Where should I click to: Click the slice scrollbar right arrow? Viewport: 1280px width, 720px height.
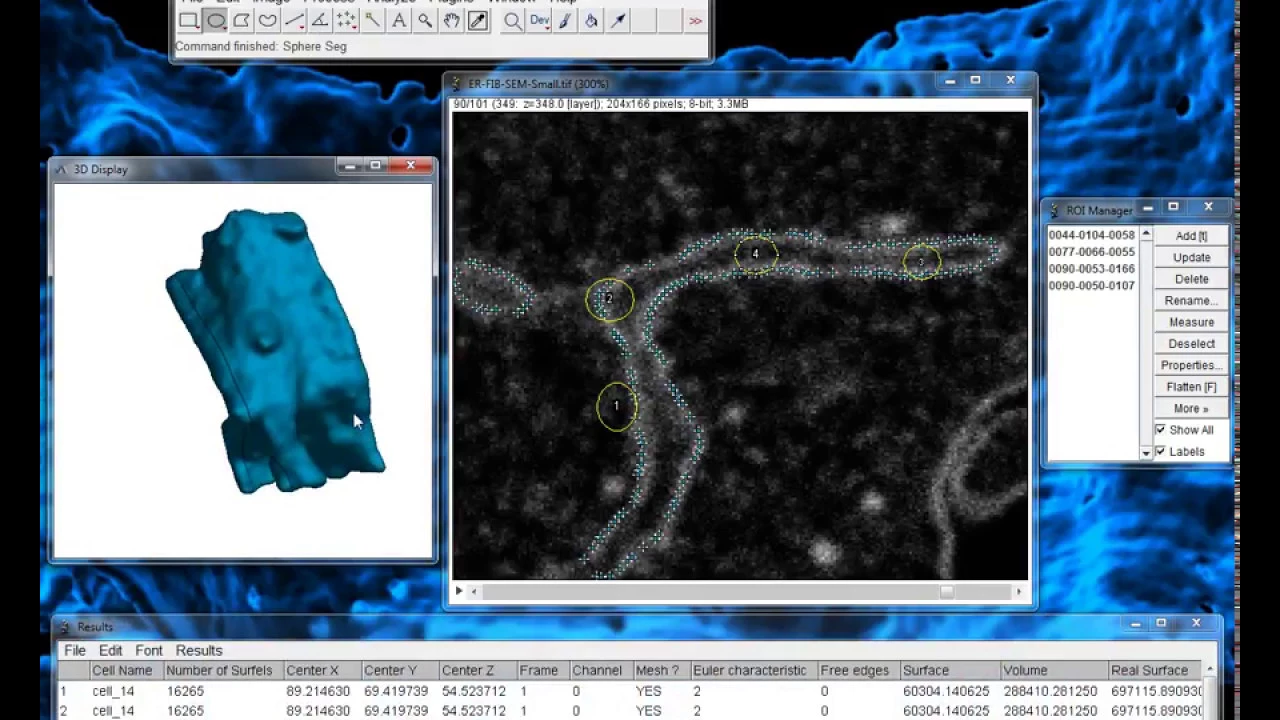coord(1019,592)
